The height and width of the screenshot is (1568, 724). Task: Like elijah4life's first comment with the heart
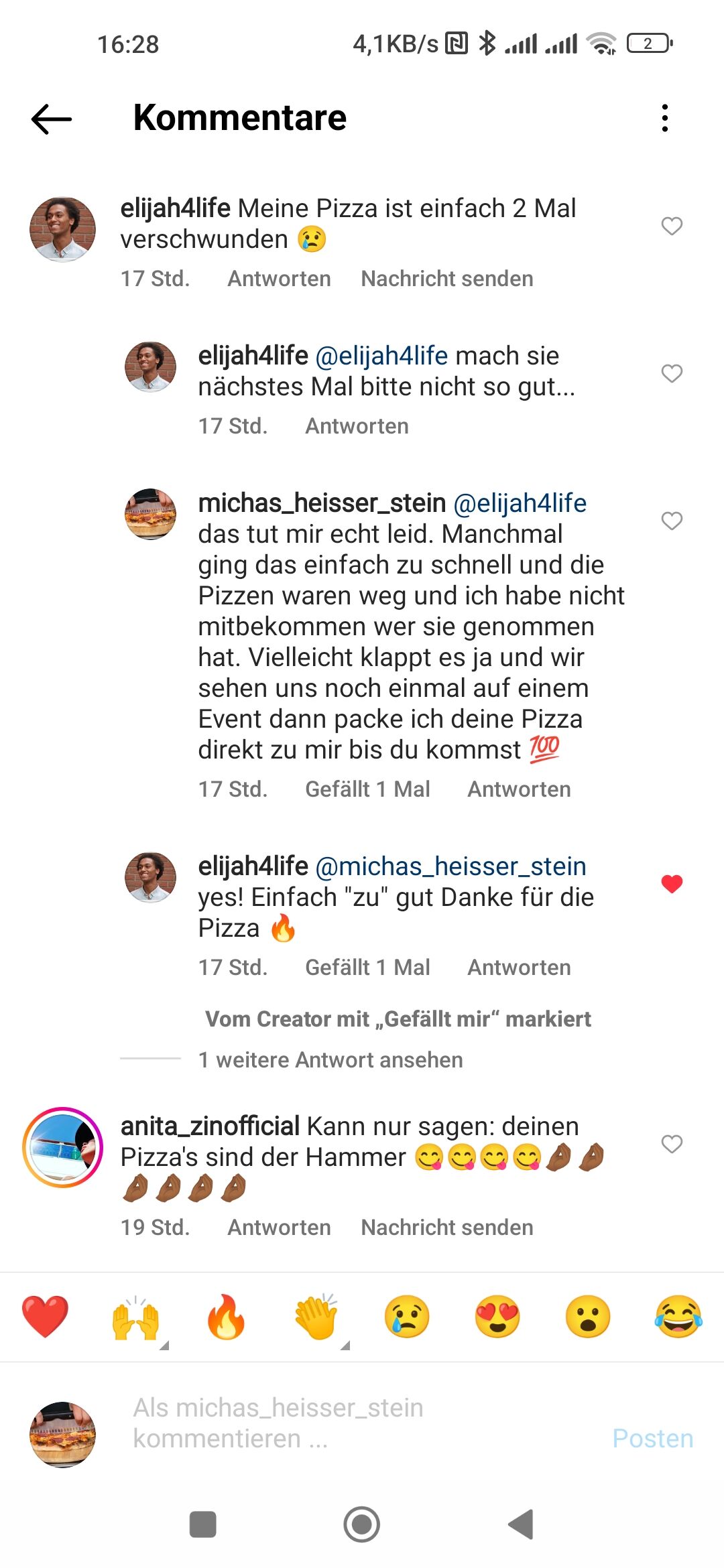672,227
